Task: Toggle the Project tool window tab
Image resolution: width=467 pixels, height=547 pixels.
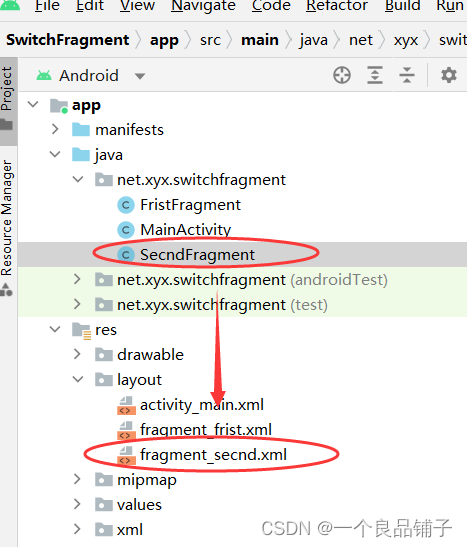Action: pos(8,101)
